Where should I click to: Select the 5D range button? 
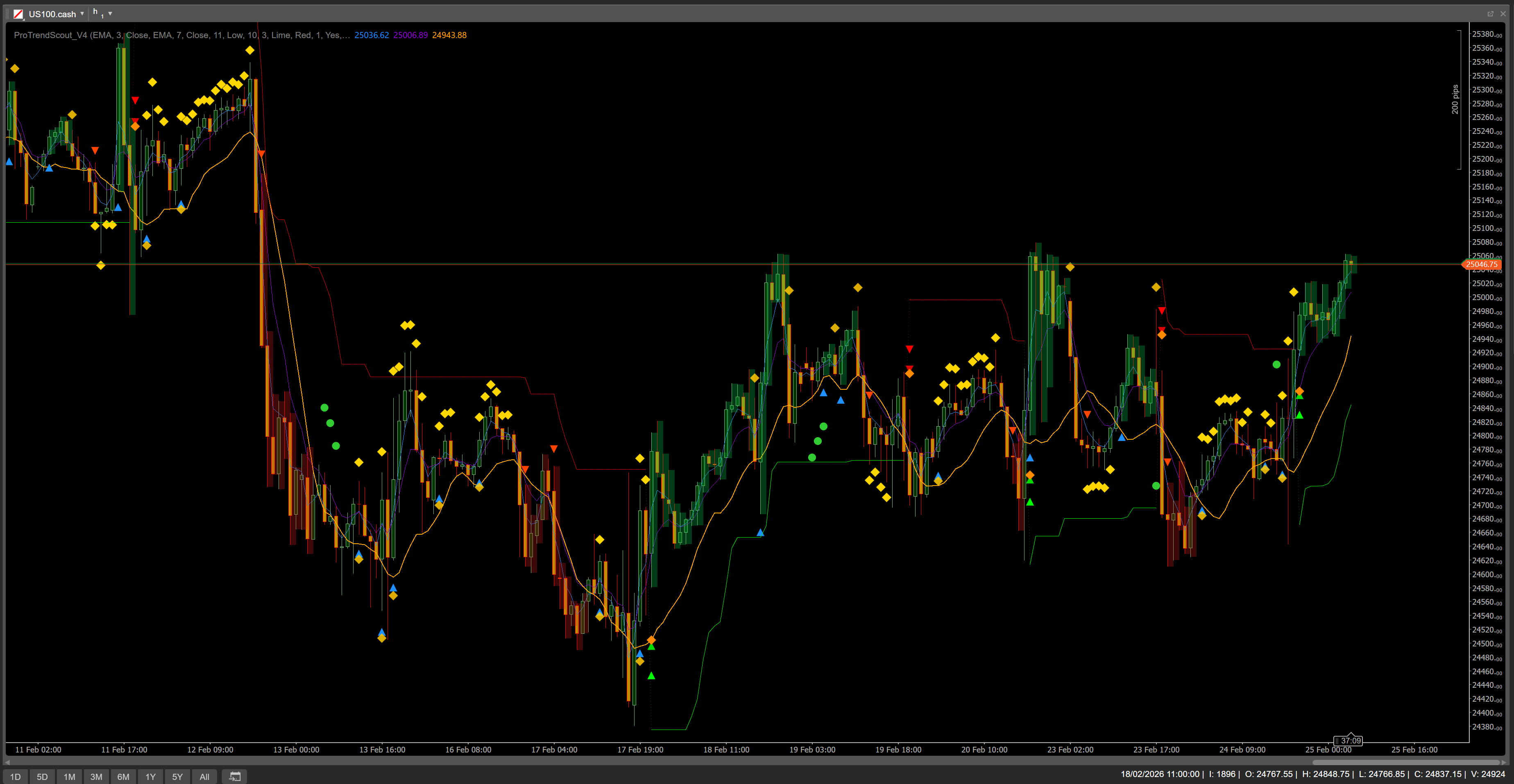(x=42, y=776)
